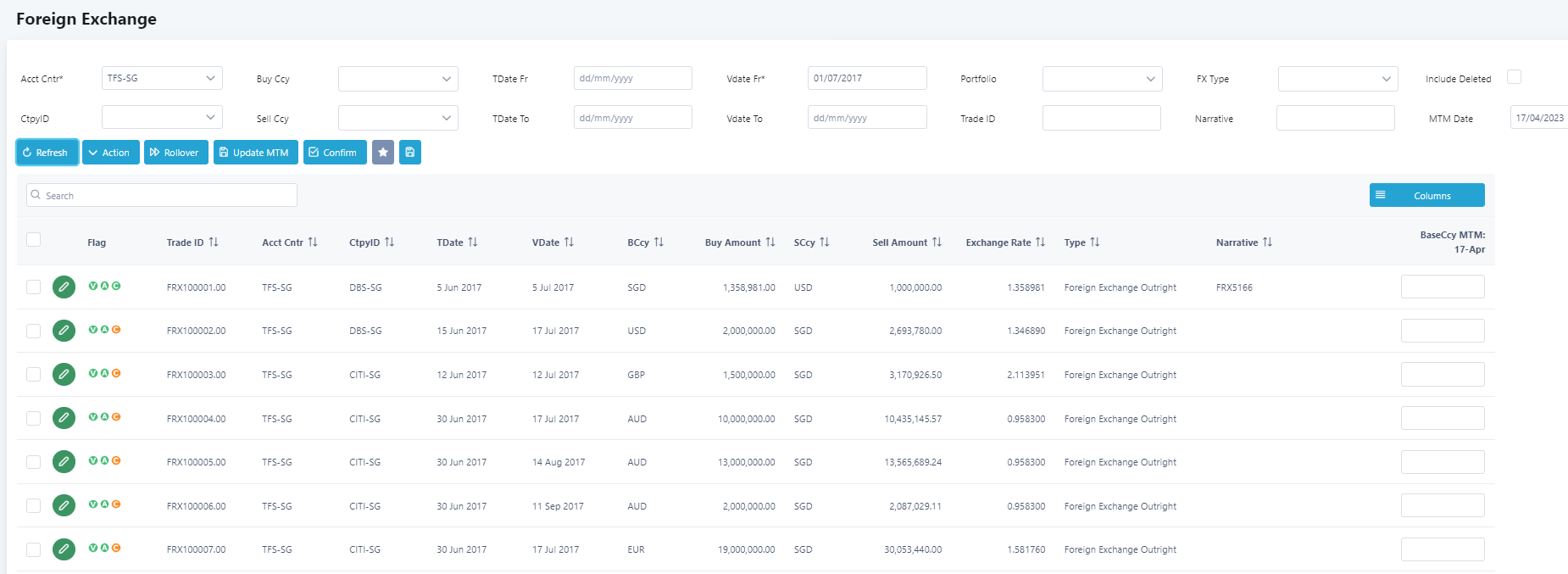Sort table by Trade ID arrows
Screen dimensions: 1568x574
[214, 242]
